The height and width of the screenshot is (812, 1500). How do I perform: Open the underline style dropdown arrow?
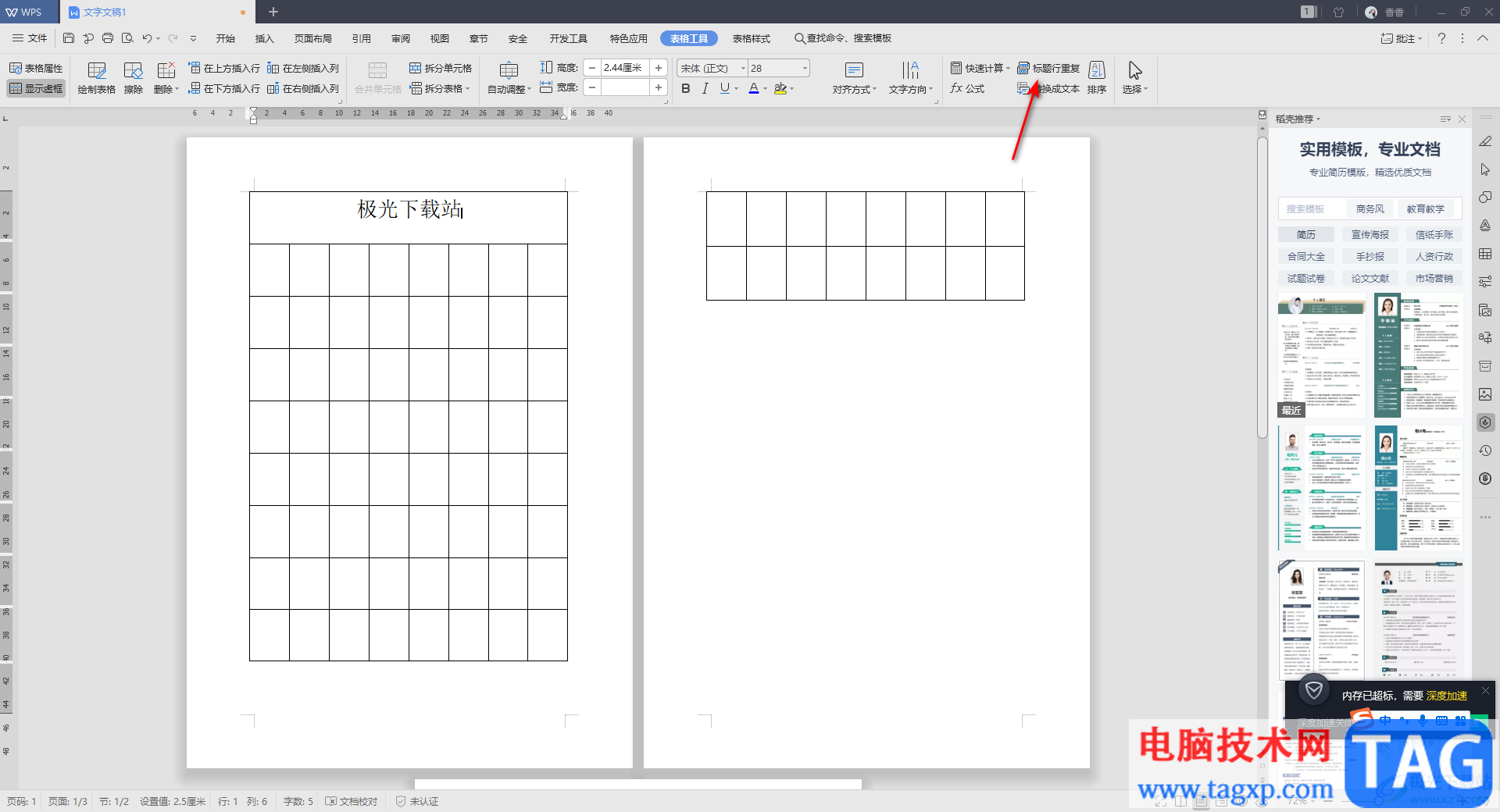pyautogui.click(x=737, y=88)
